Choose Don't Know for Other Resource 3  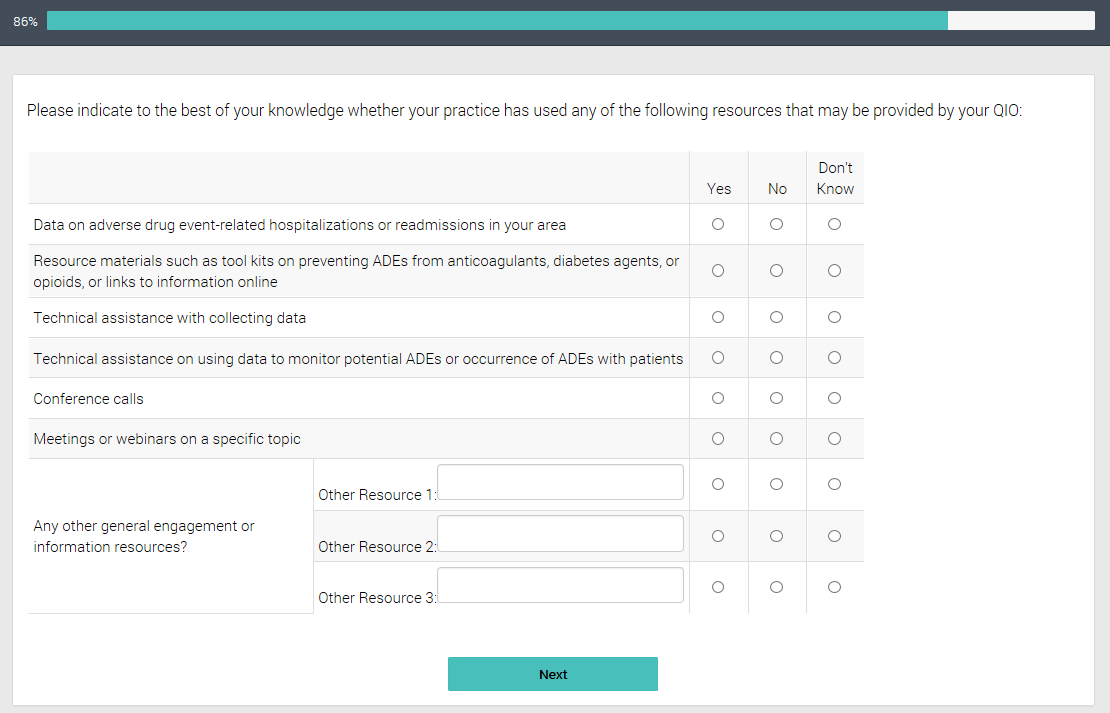pos(835,588)
